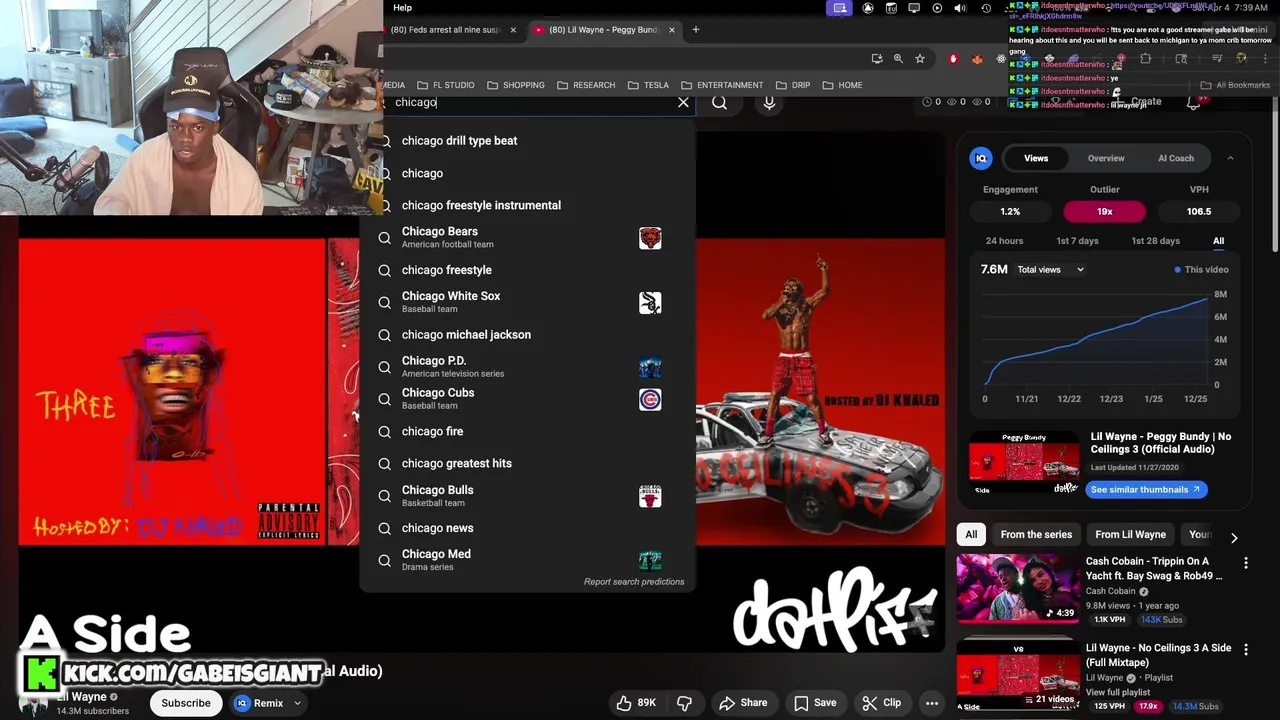Screen dimensions: 1280x720
Task: Open the RESEARCH bookmarks folder
Action: (586, 85)
